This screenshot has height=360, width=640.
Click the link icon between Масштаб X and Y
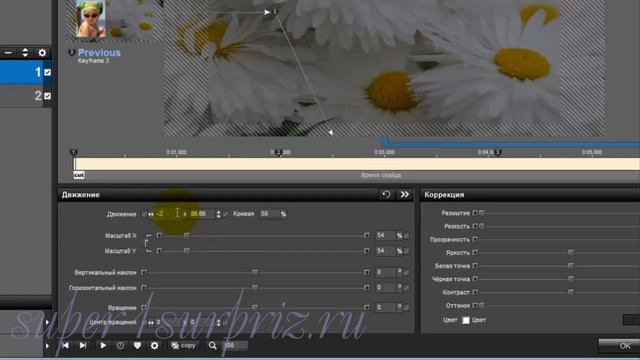coord(146,243)
